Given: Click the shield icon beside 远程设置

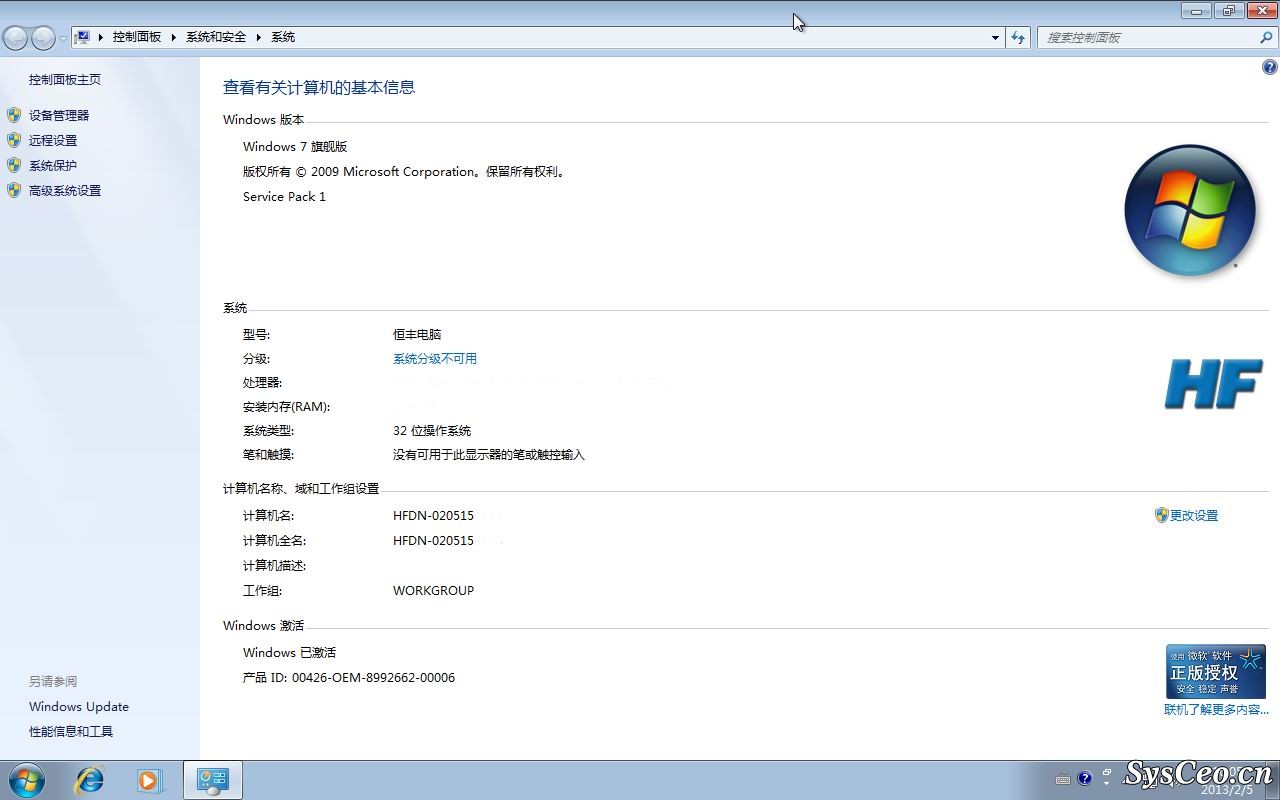Looking at the screenshot, I should coord(14,140).
